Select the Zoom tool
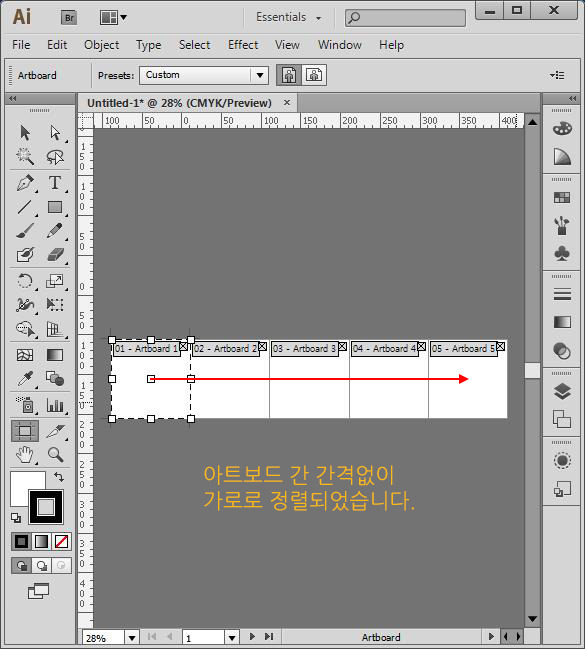 (55, 455)
